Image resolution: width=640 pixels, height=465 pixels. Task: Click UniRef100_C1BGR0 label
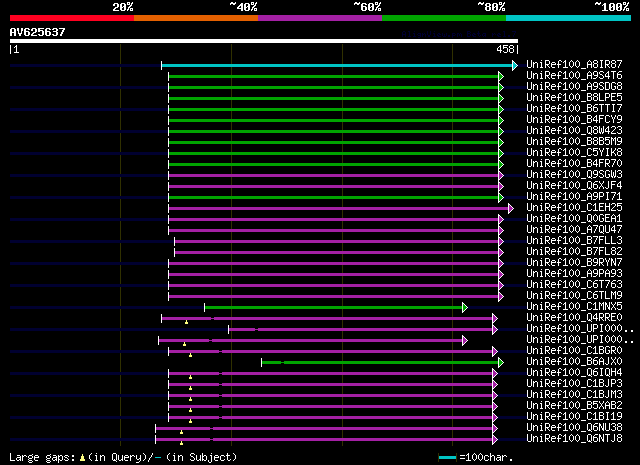[574, 351]
